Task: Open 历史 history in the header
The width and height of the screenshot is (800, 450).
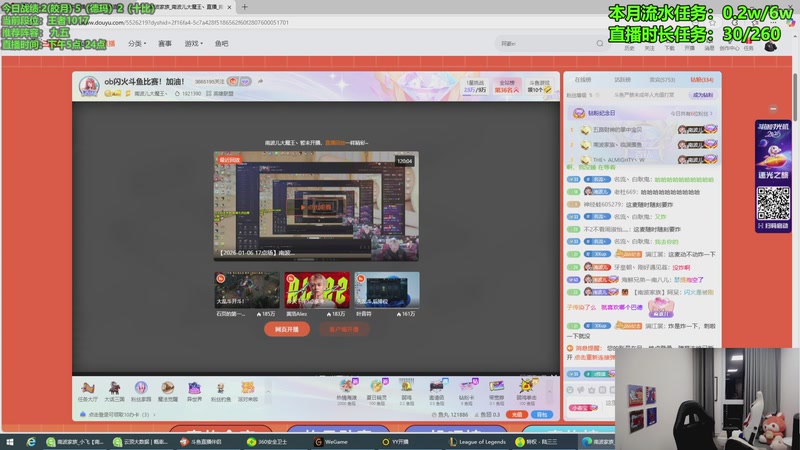Action: [x=629, y=48]
